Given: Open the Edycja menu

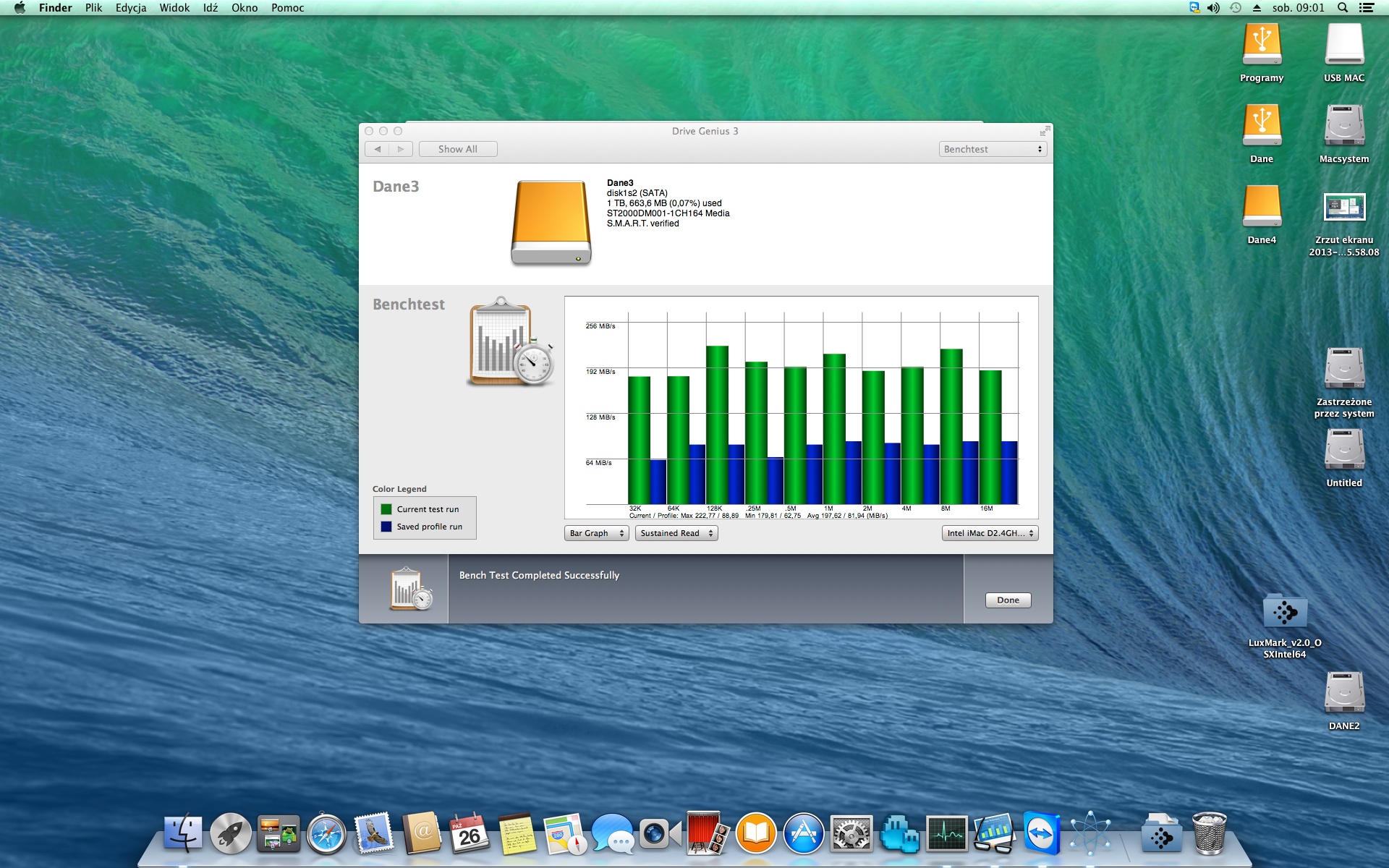Looking at the screenshot, I should pos(131,8).
